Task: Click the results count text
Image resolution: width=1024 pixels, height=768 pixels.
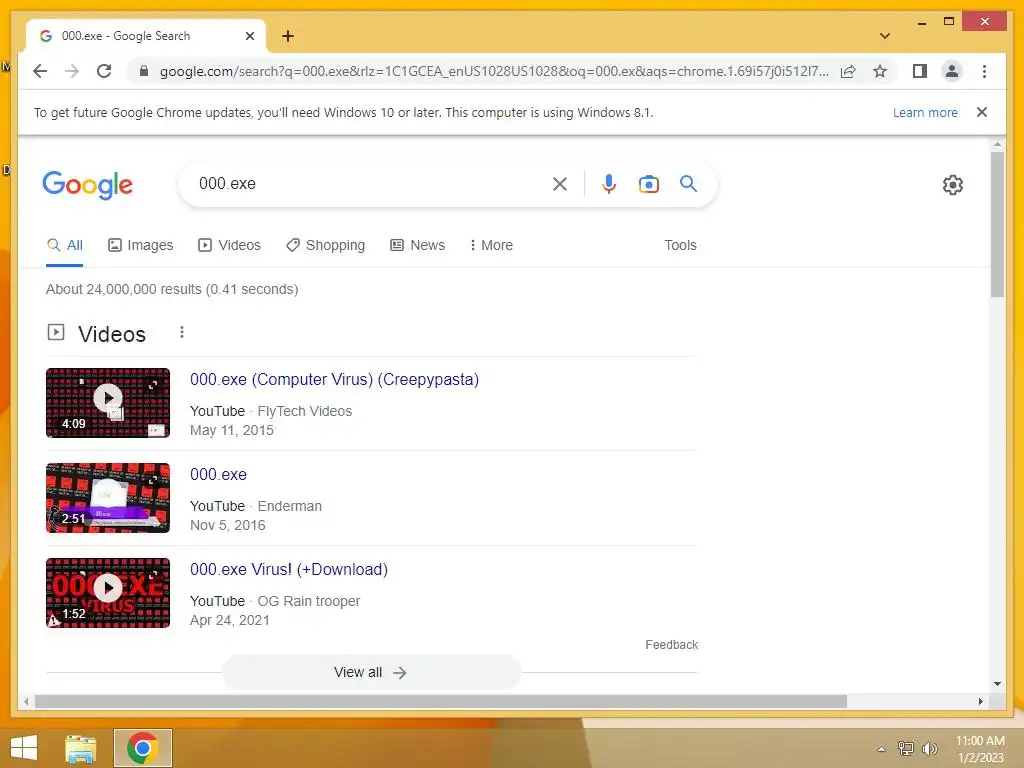Action: (x=172, y=289)
